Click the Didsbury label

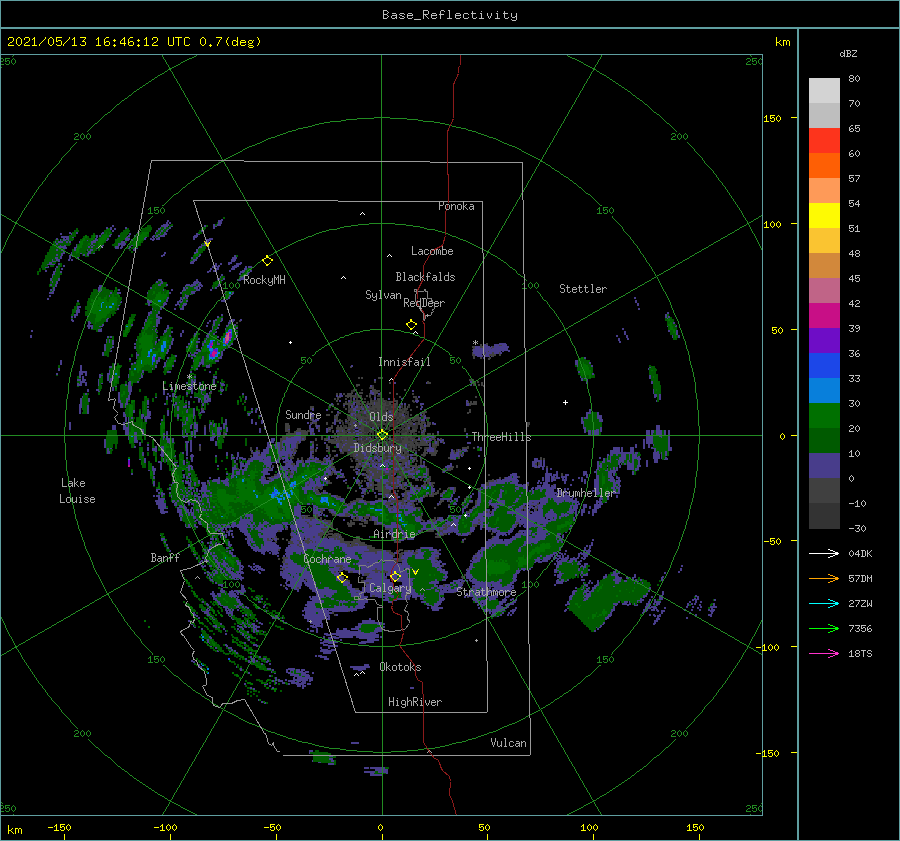tap(378, 448)
